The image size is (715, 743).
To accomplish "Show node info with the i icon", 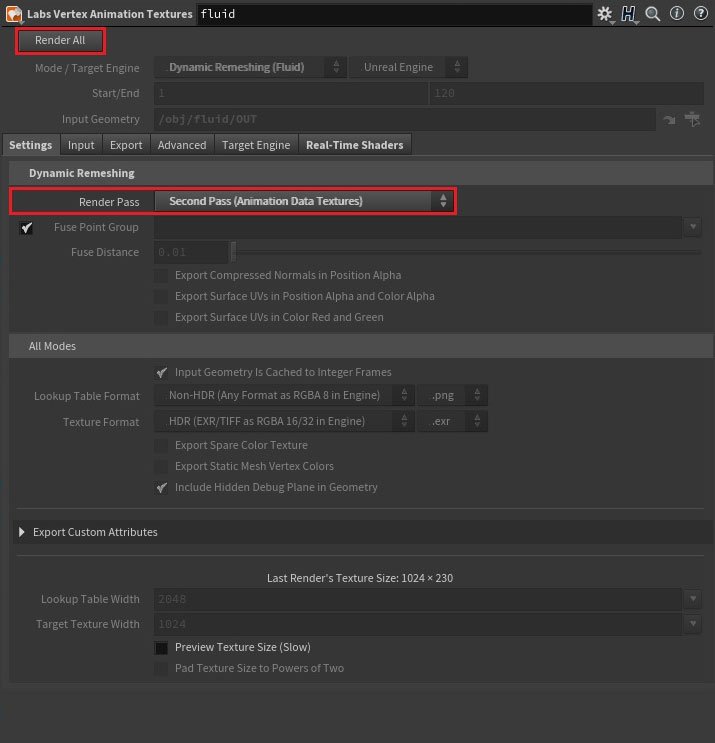I will click(x=677, y=13).
